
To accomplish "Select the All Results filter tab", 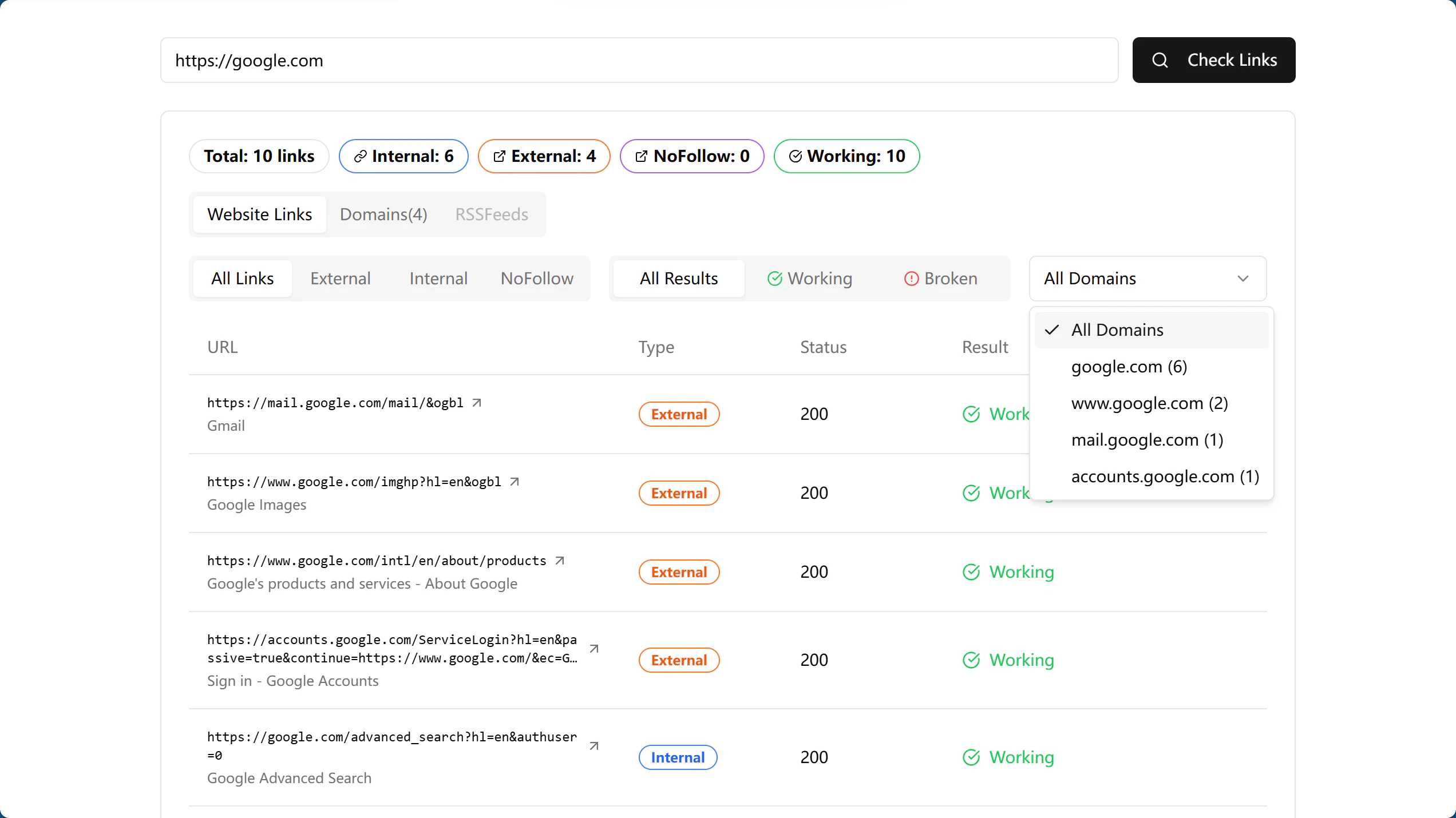I will click(x=679, y=279).
